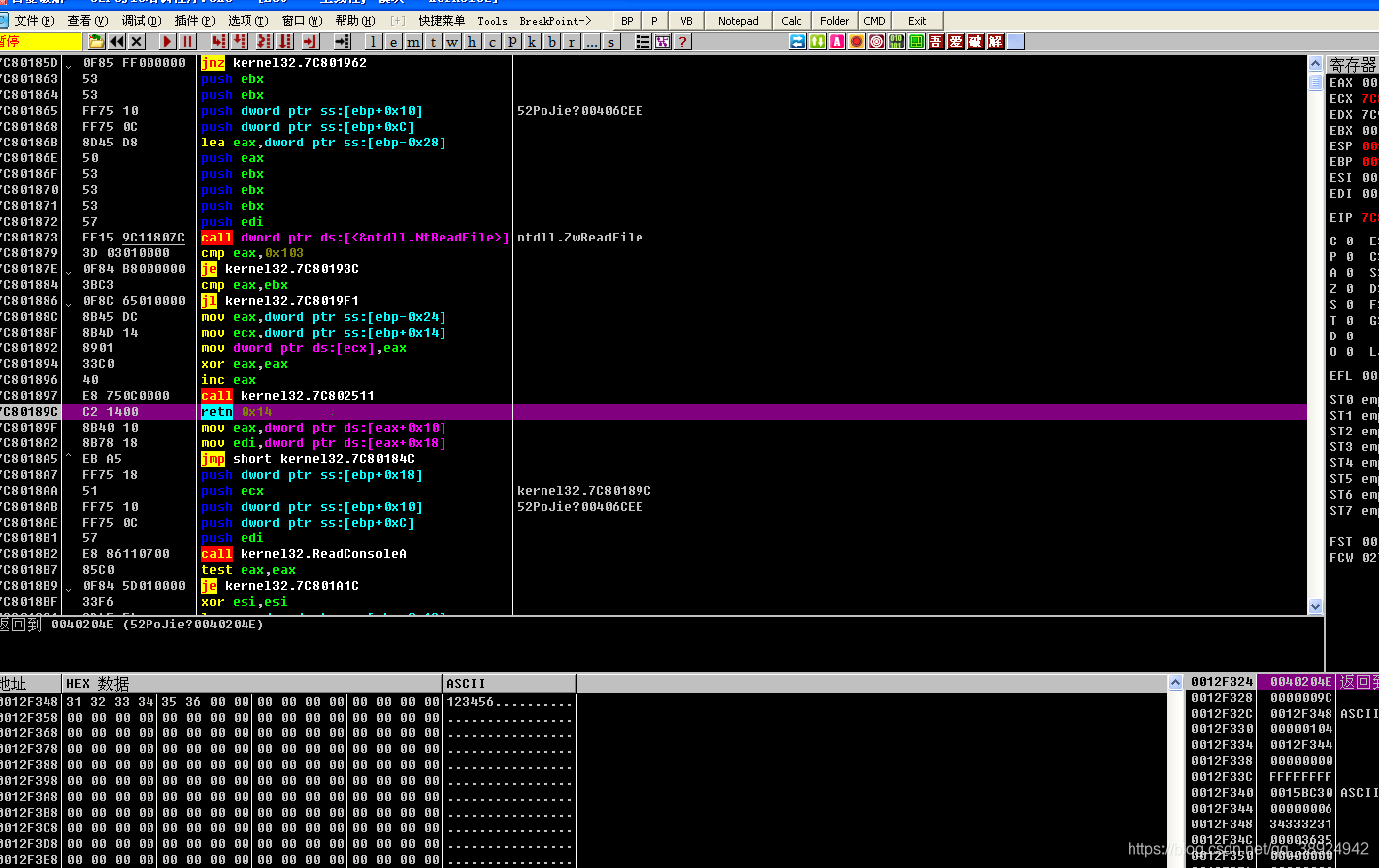
Task: Open Call stack via 'k' button
Action: point(532,41)
